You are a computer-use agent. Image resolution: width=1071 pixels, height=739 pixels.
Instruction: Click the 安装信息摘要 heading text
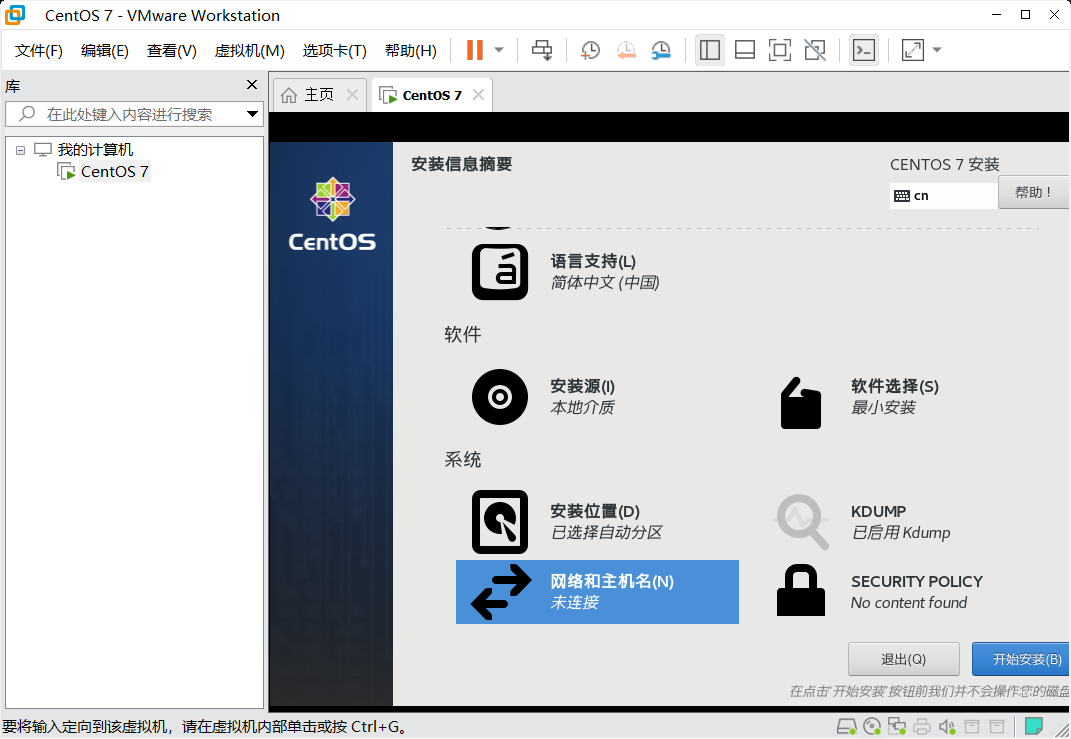point(462,164)
